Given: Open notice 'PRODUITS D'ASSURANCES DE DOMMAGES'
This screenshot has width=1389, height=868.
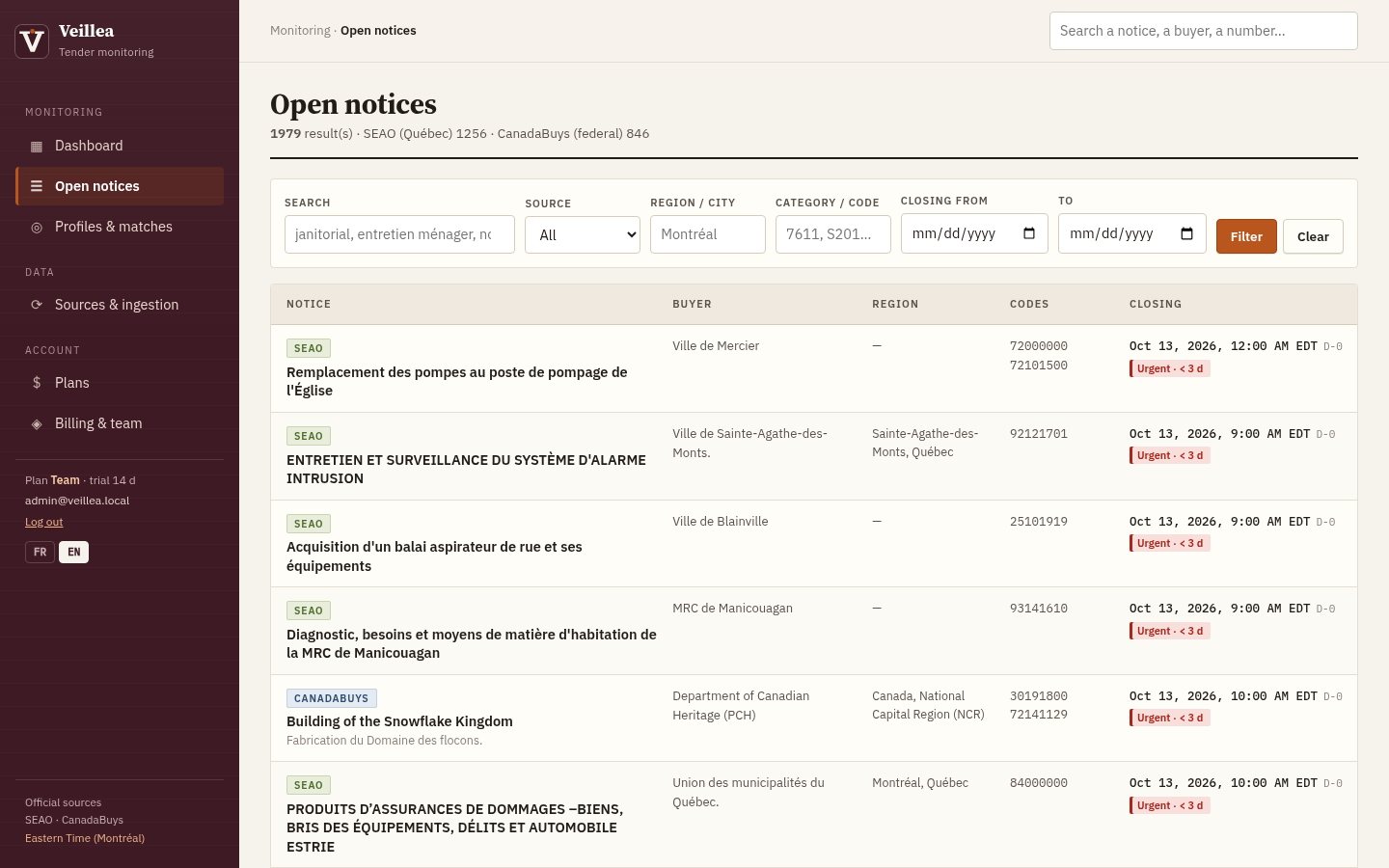Looking at the screenshot, I should [x=455, y=828].
